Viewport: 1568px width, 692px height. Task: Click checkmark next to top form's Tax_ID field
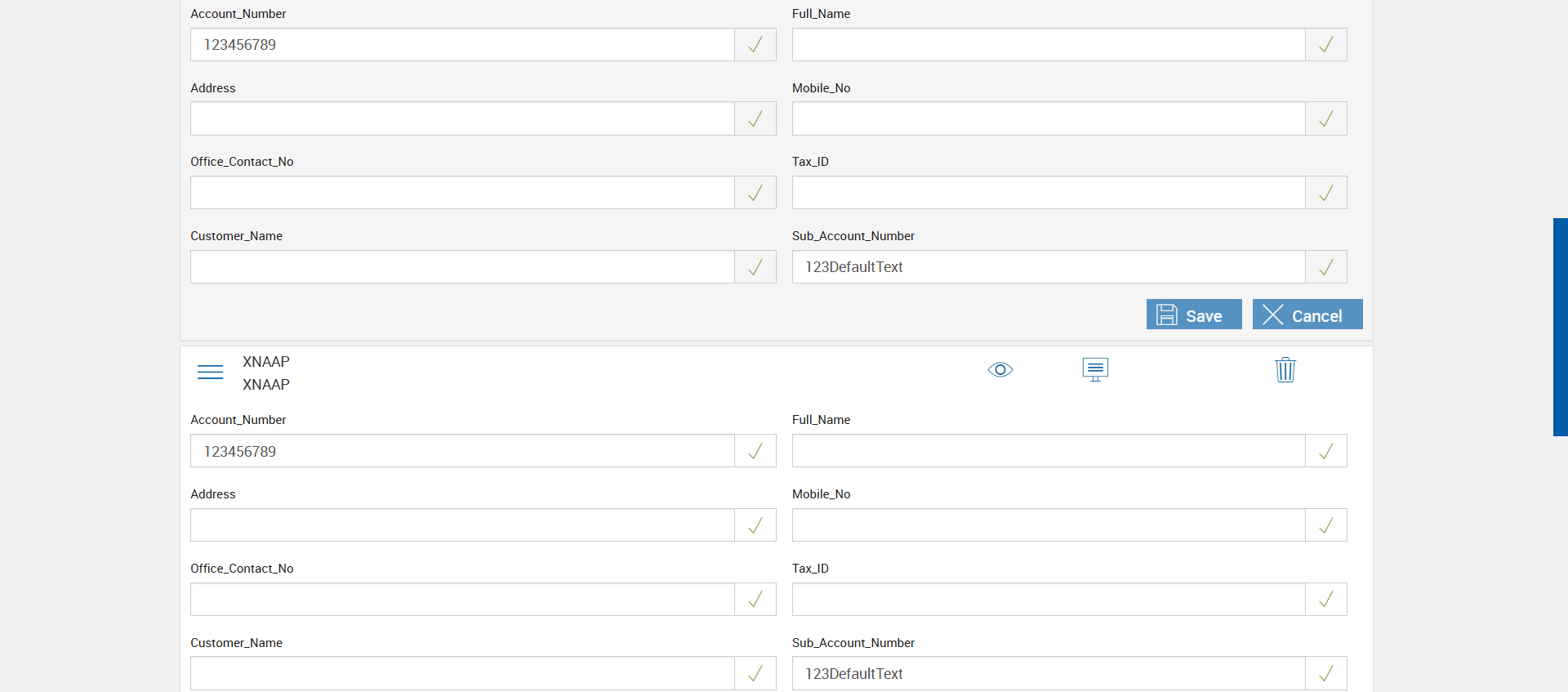click(x=1325, y=193)
